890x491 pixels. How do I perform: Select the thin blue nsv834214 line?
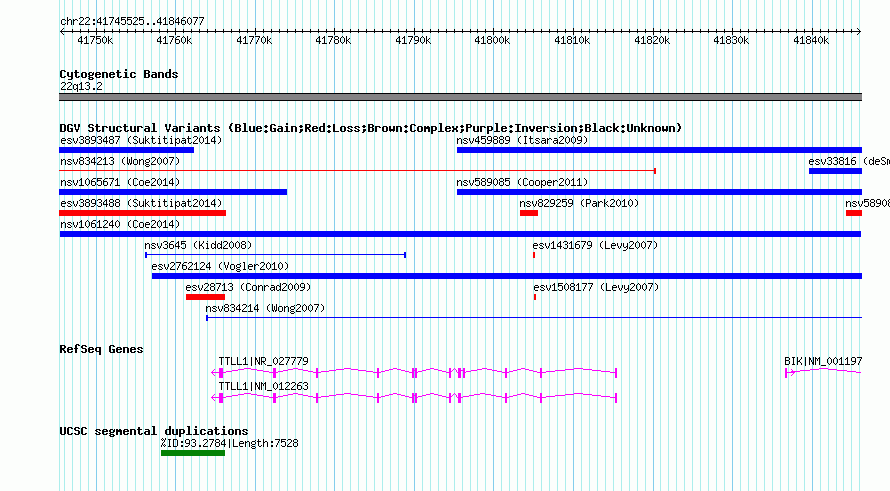coord(534,318)
